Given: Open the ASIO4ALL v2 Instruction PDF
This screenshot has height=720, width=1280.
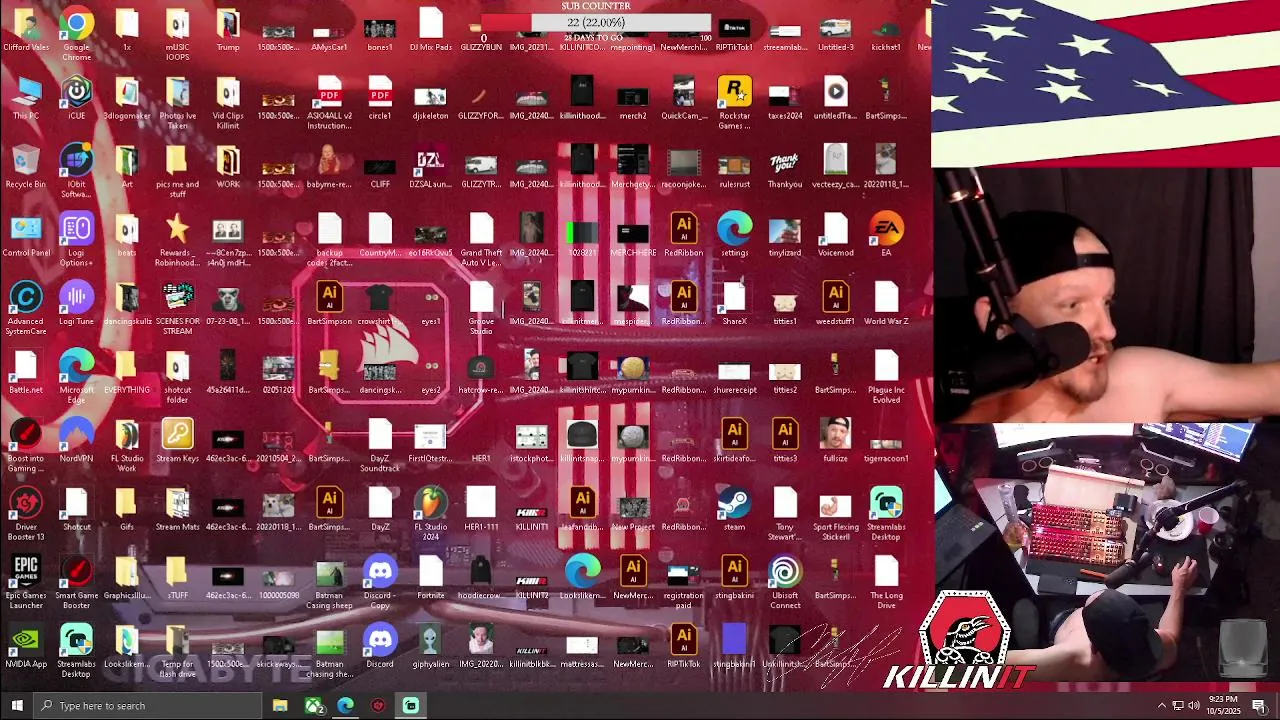Looking at the screenshot, I should (x=329, y=102).
